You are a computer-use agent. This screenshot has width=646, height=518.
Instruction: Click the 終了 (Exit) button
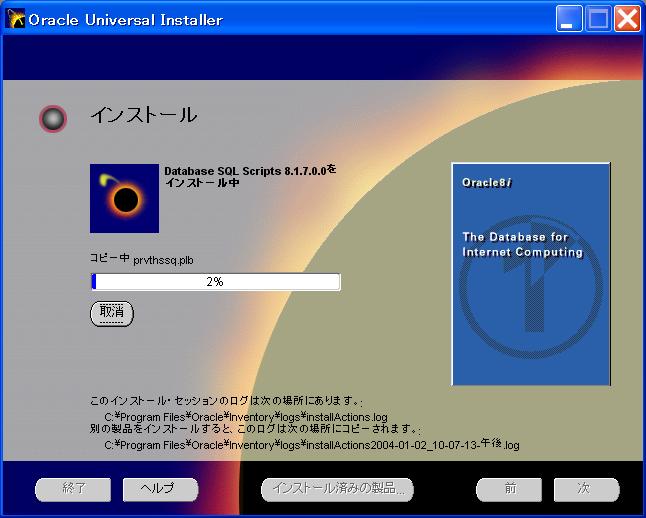pos(73,490)
